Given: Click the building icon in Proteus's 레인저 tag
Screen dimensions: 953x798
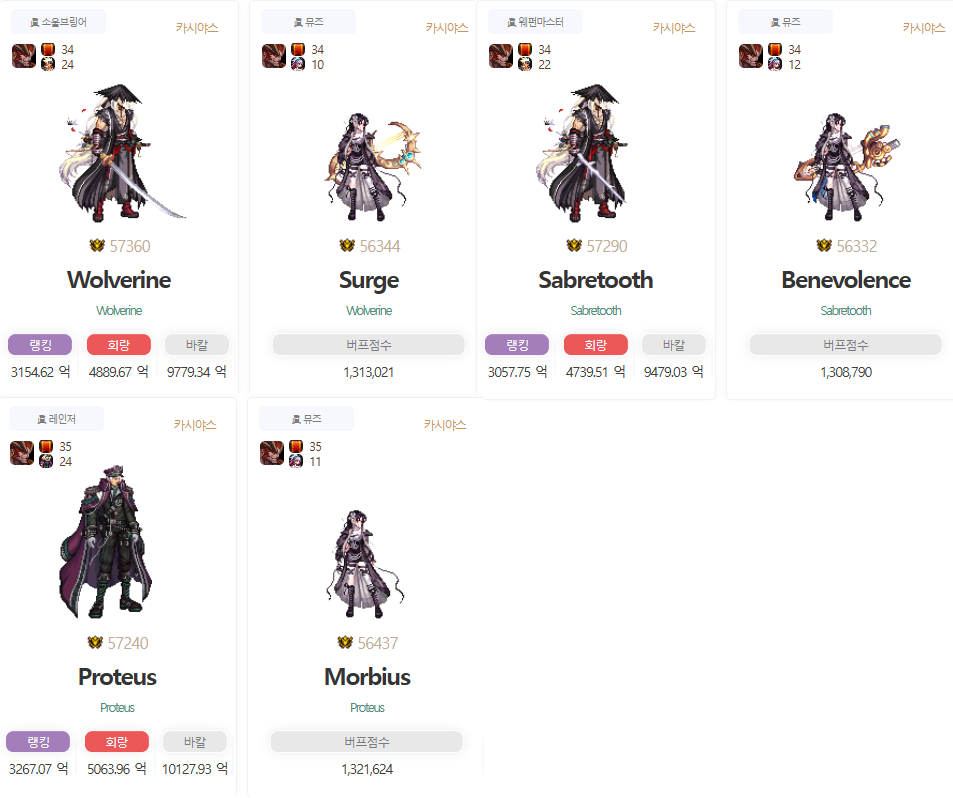Looking at the screenshot, I should click(x=42, y=419).
